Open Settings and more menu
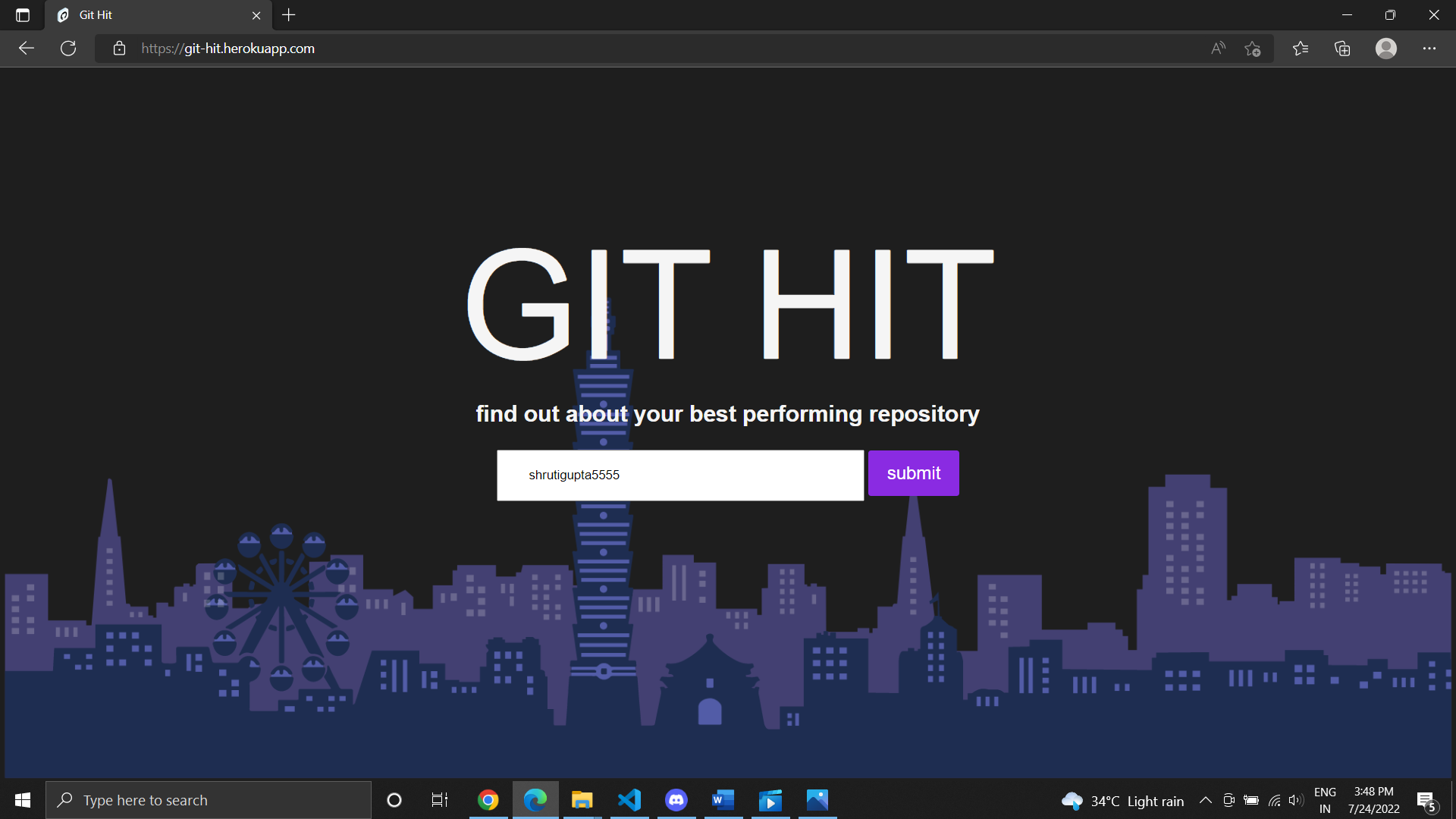 [1429, 49]
